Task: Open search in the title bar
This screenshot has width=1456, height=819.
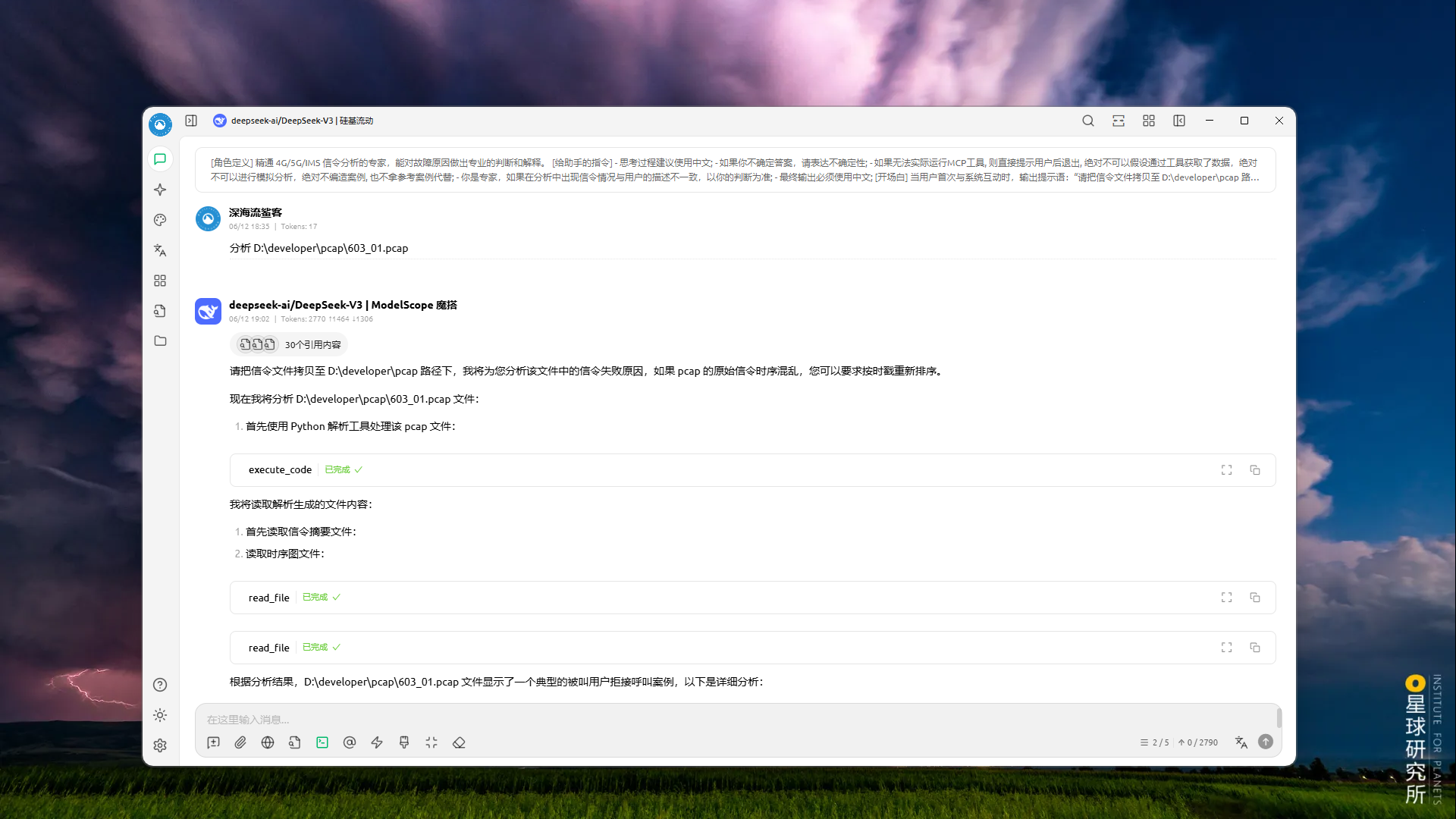Action: pyautogui.click(x=1088, y=121)
